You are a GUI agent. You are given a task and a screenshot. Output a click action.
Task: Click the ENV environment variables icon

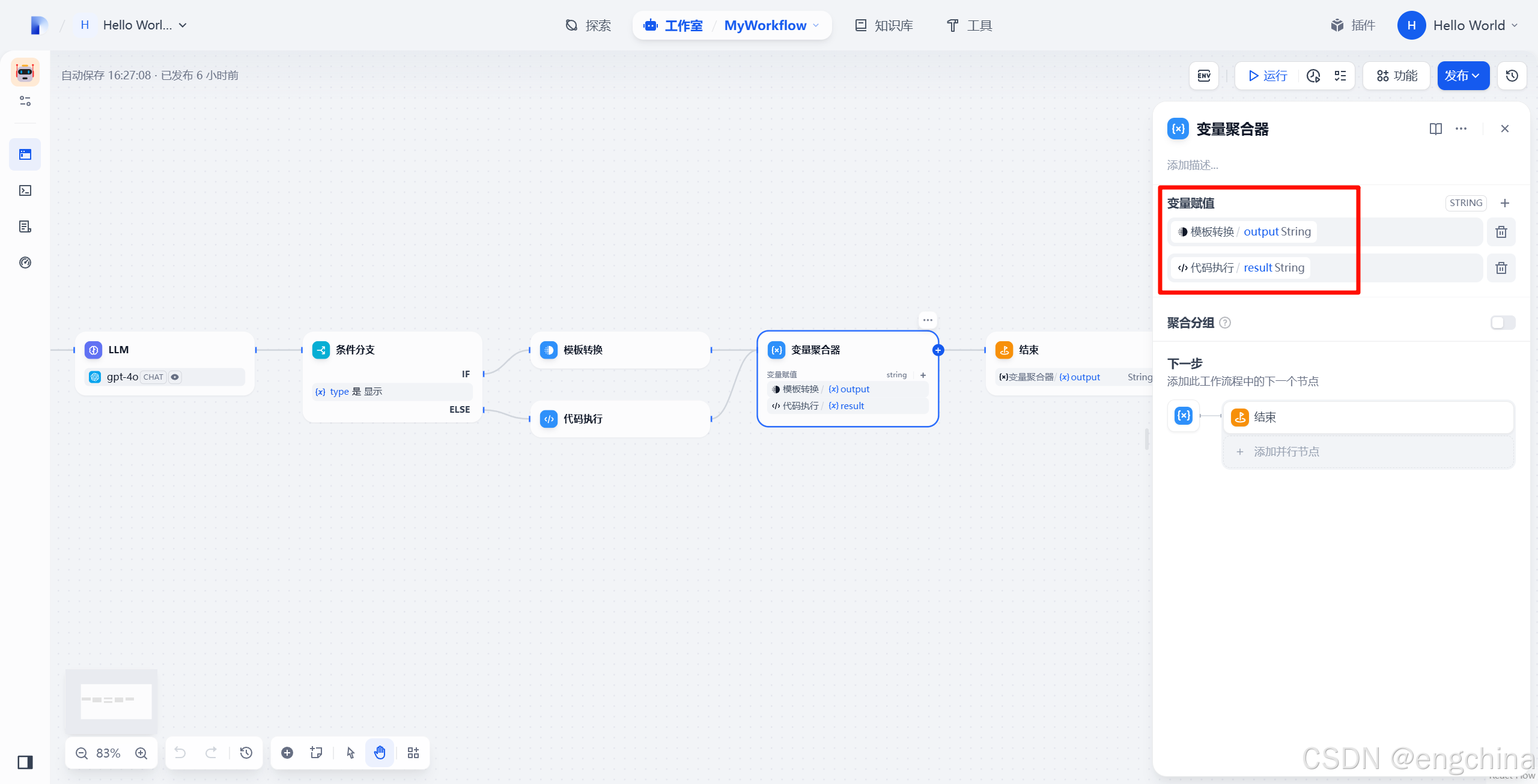point(1204,76)
